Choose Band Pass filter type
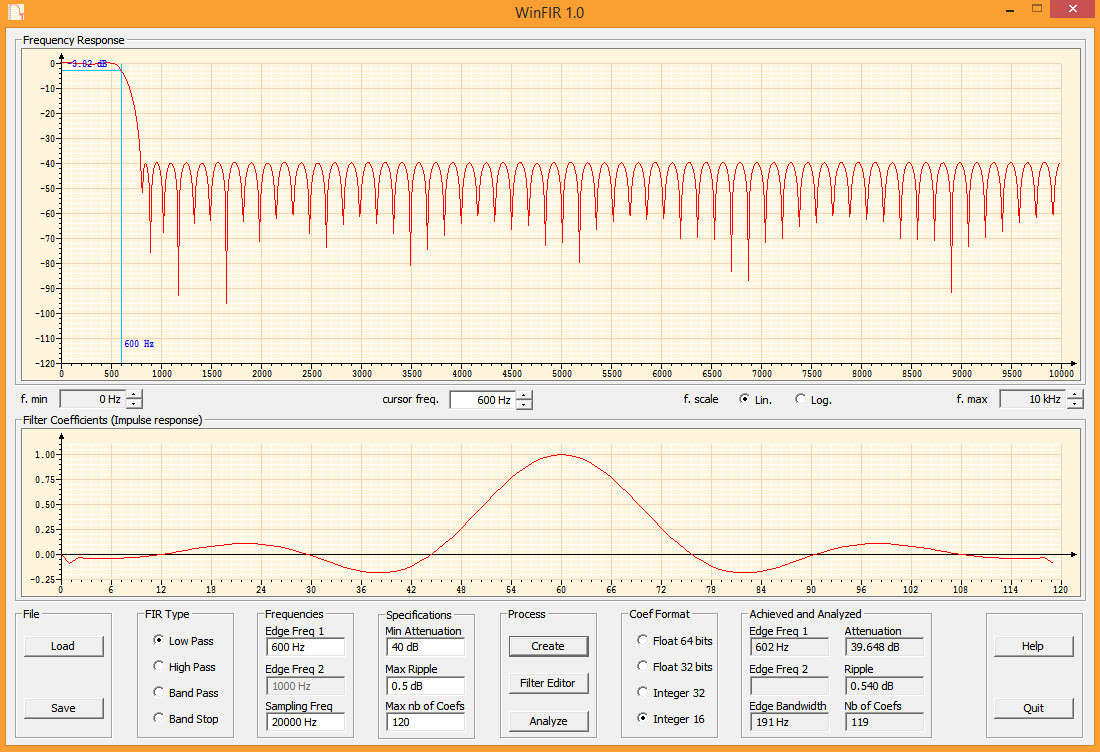The image size is (1100, 752). (x=159, y=692)
